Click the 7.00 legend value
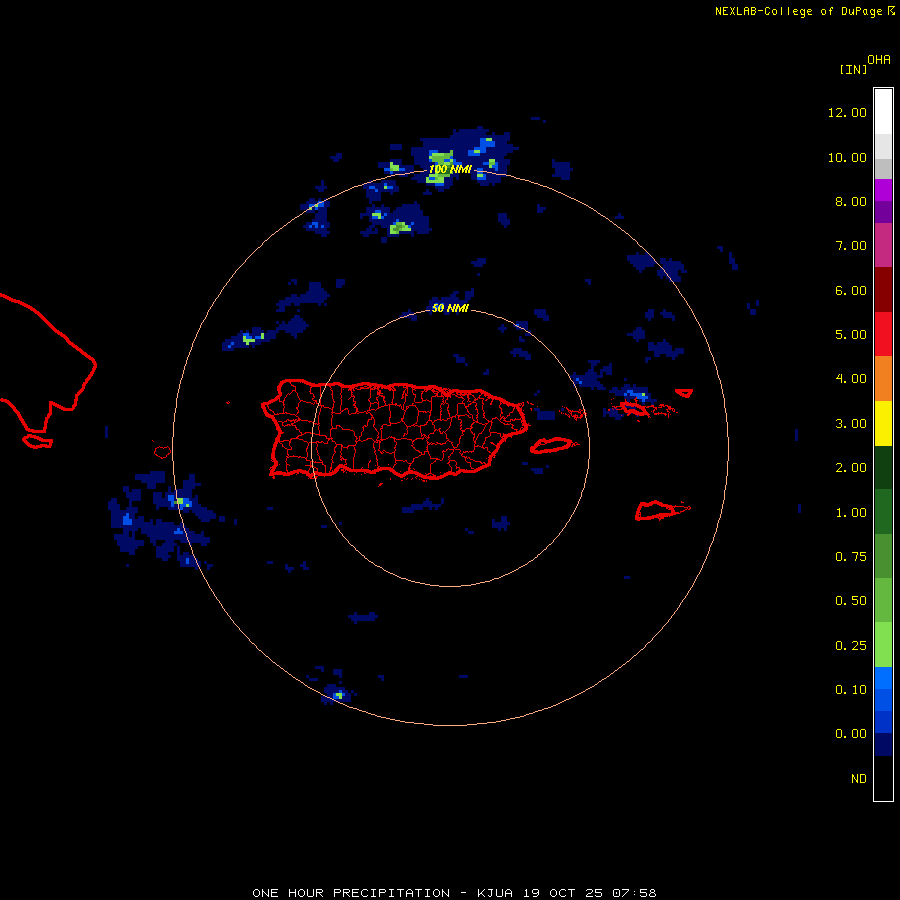900x900 pixels. pyautogui.click(x=851, y=246)
